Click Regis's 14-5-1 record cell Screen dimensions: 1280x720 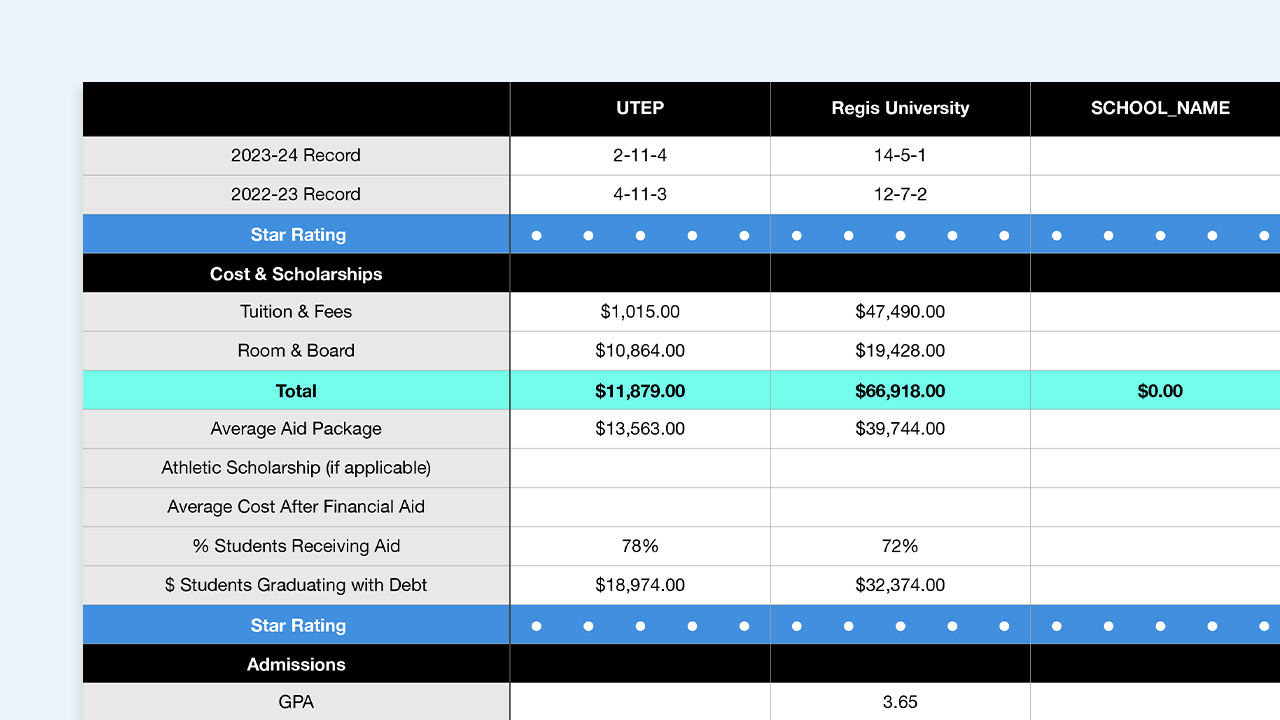[900, 155]
